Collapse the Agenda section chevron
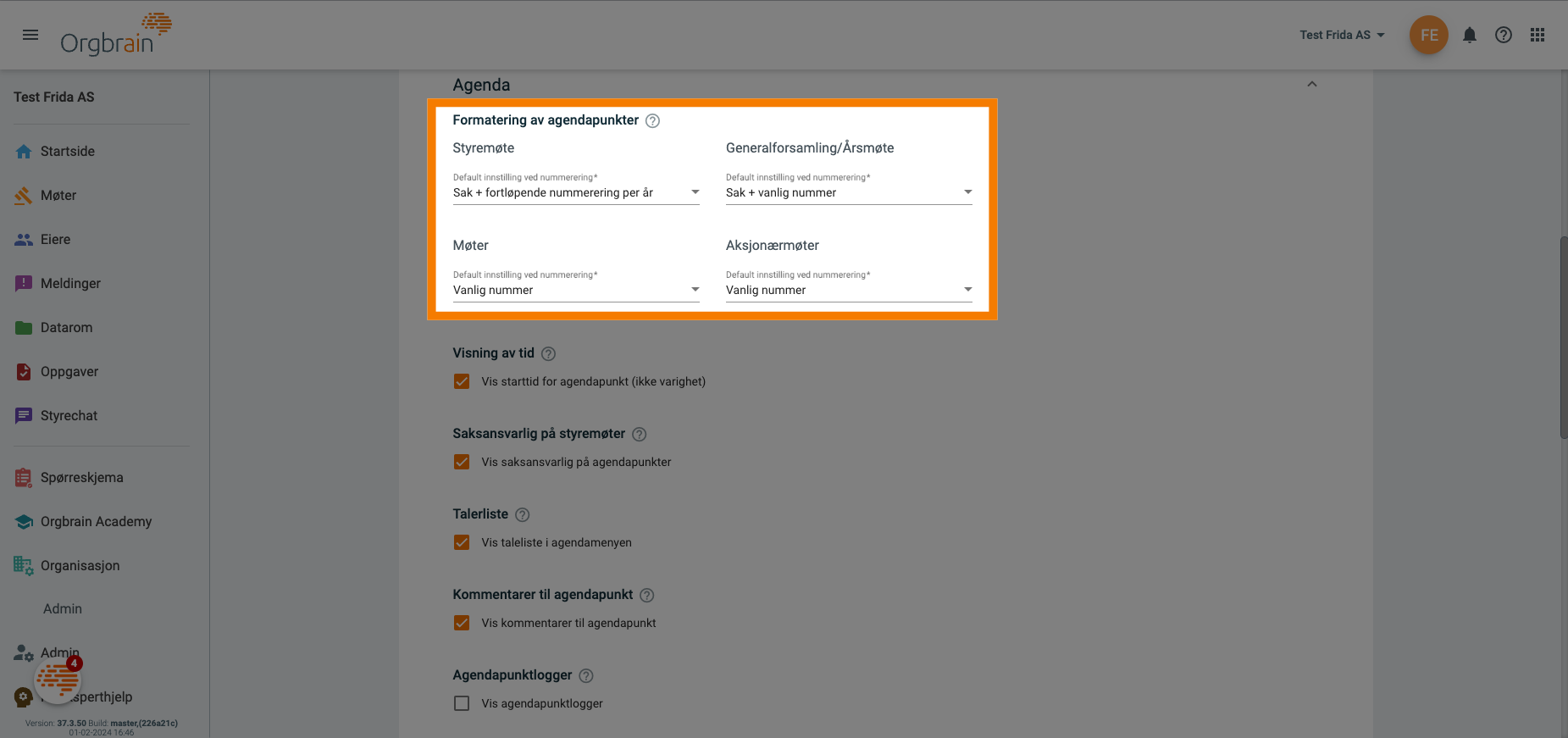This screenshot has width=1568, height=738. (x=1312, y=84)
